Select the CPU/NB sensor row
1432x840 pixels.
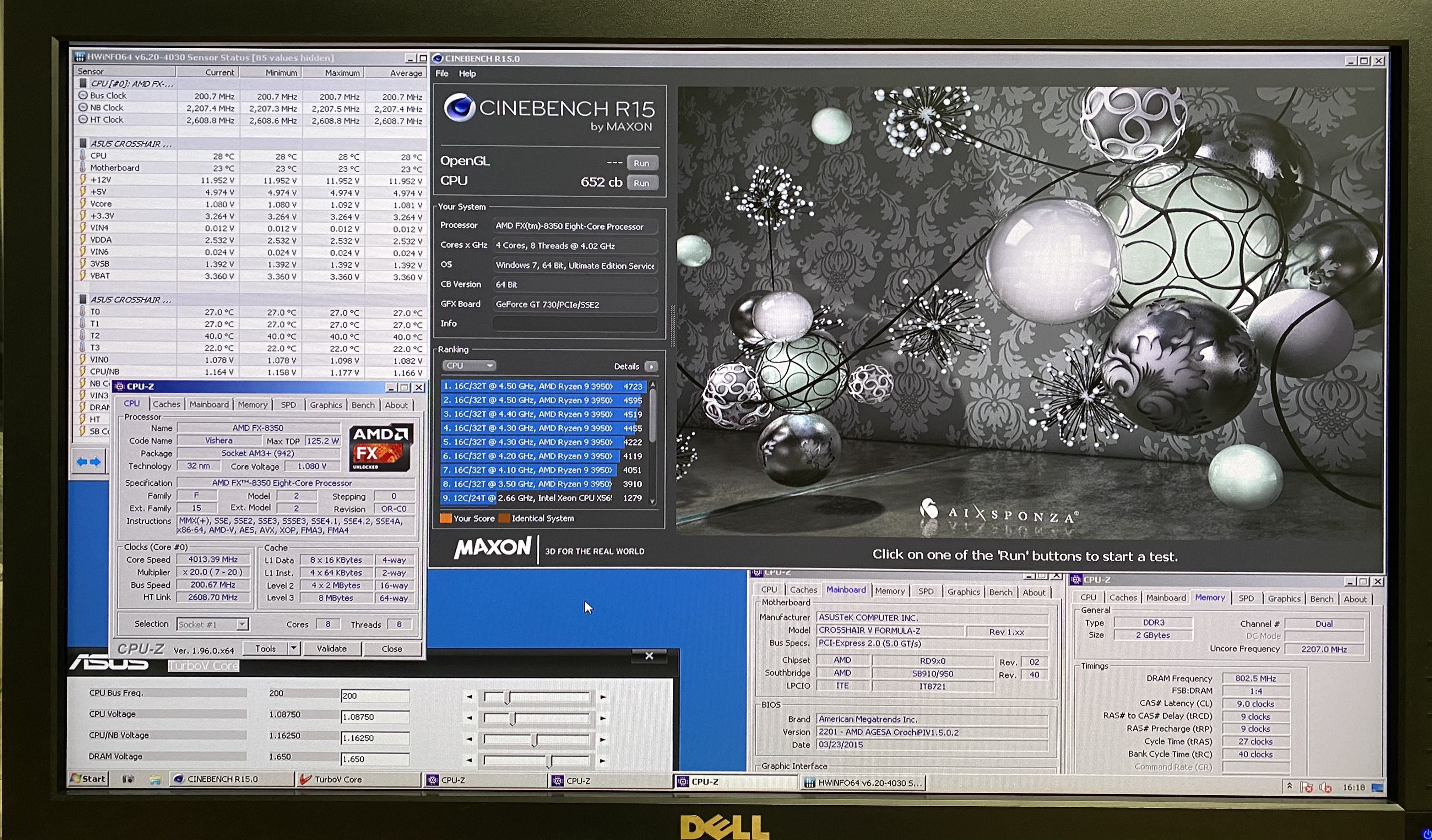(250, 372)
